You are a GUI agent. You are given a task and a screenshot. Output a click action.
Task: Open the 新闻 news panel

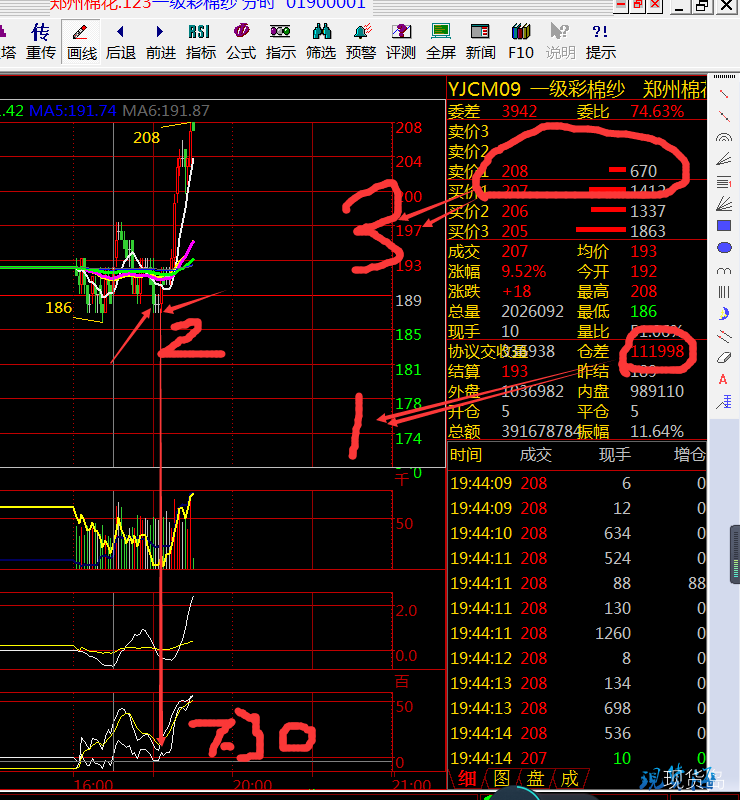[480, 41]
